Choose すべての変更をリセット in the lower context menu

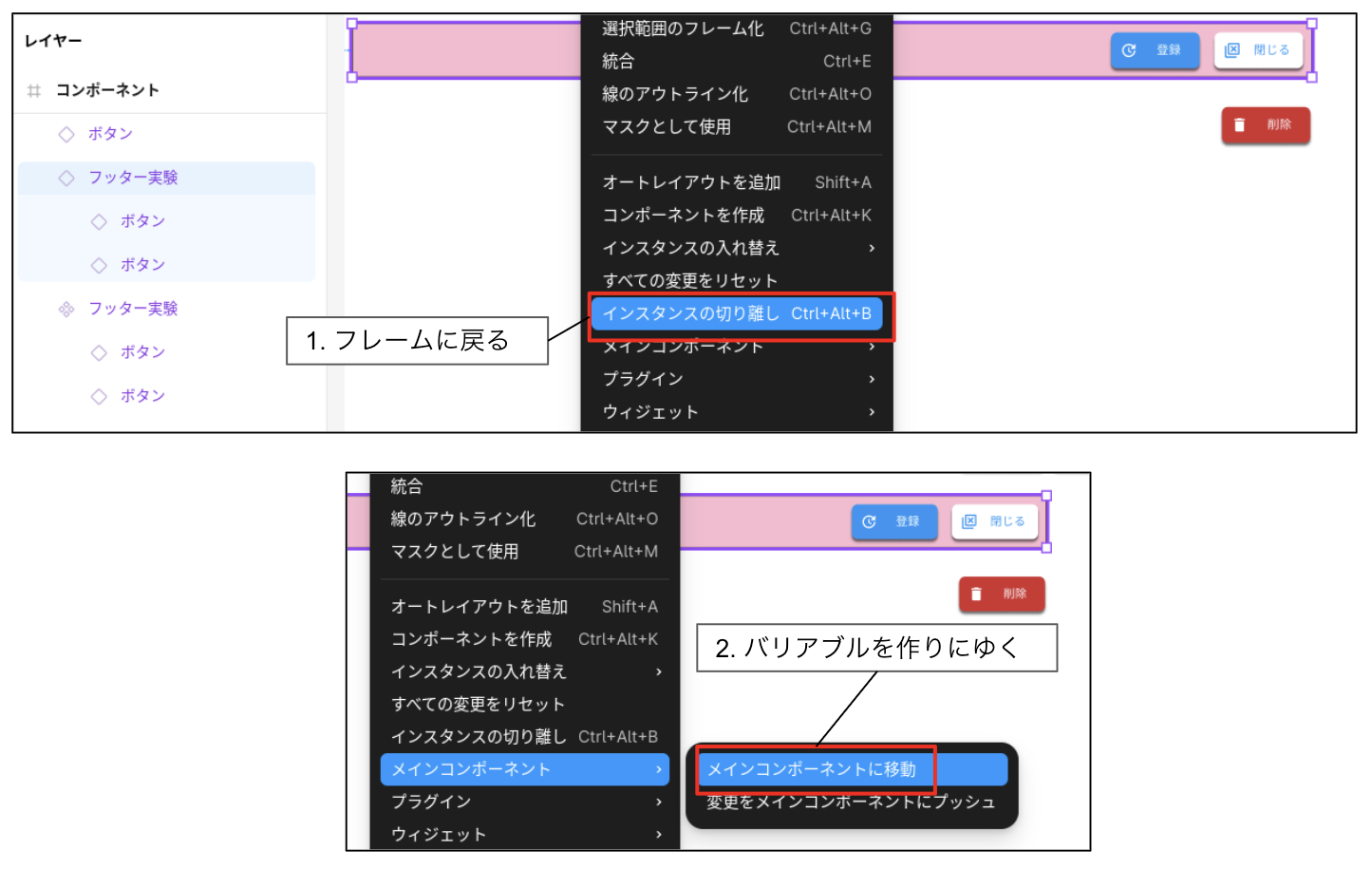525,705
